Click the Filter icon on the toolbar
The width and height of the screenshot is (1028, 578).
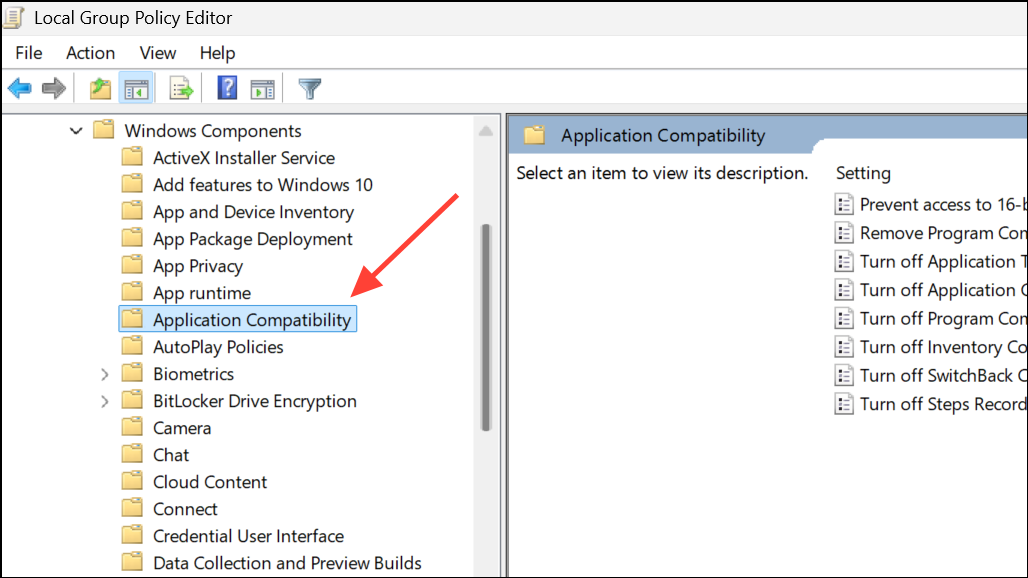[309, 88]
